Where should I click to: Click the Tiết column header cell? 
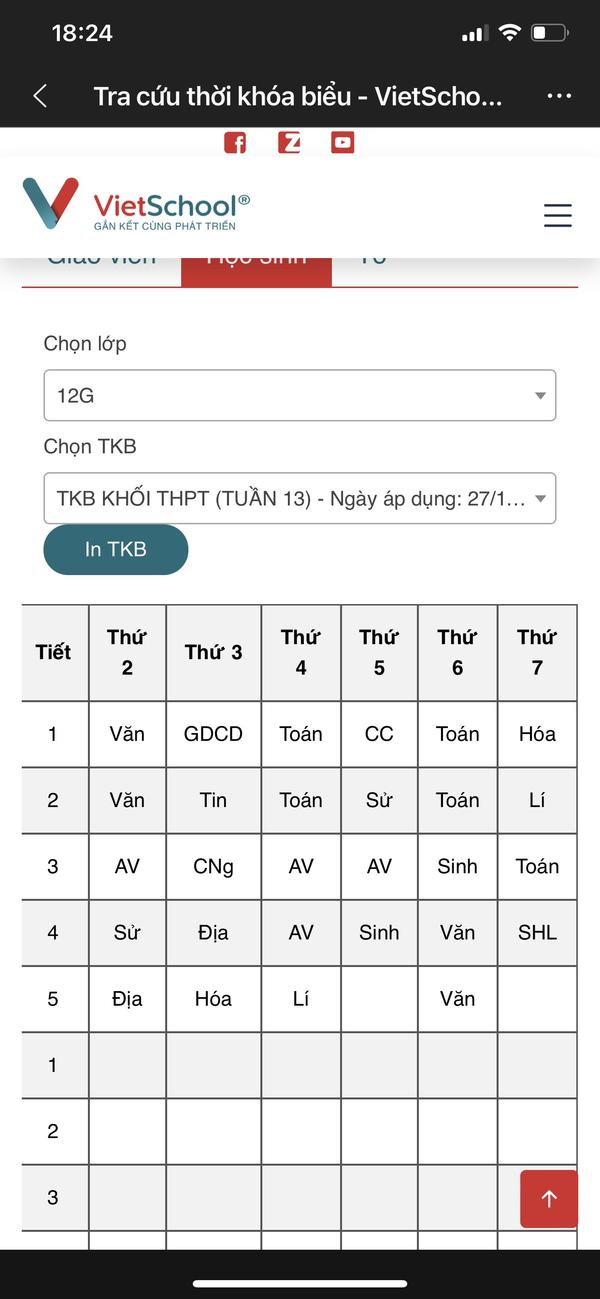tap(54, 652)
